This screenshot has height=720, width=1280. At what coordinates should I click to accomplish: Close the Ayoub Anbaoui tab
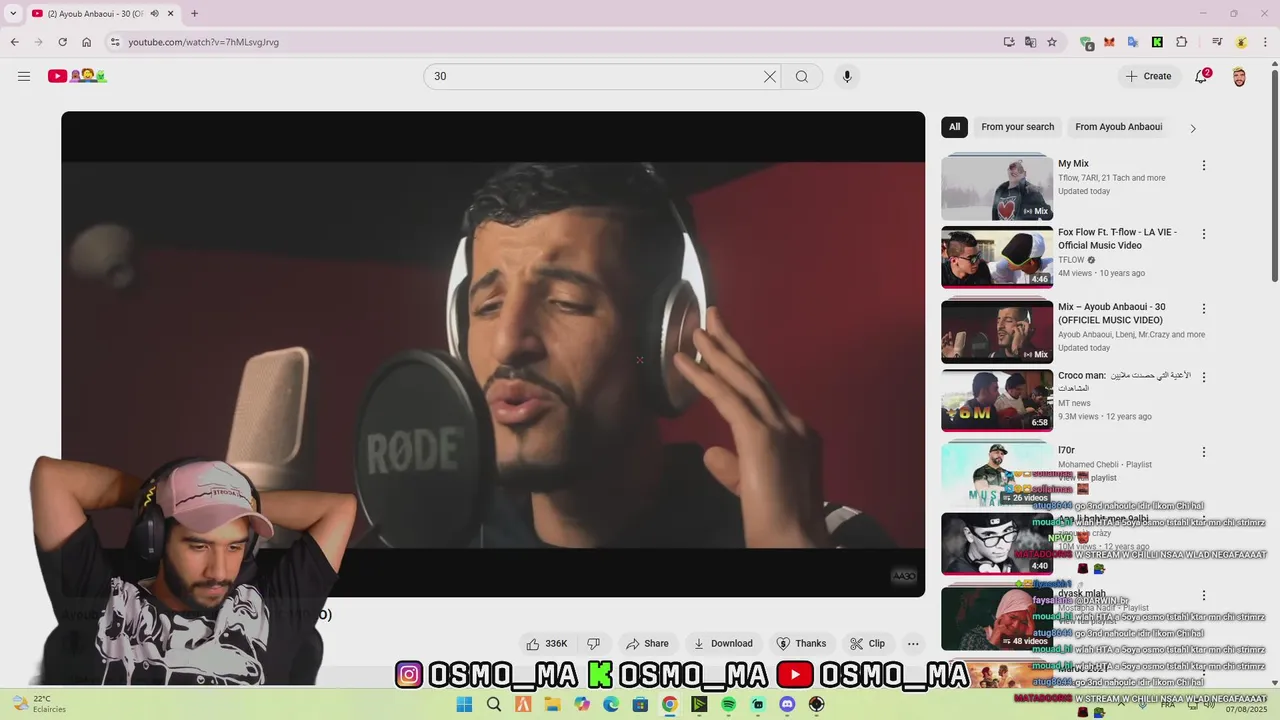(170, 13)
